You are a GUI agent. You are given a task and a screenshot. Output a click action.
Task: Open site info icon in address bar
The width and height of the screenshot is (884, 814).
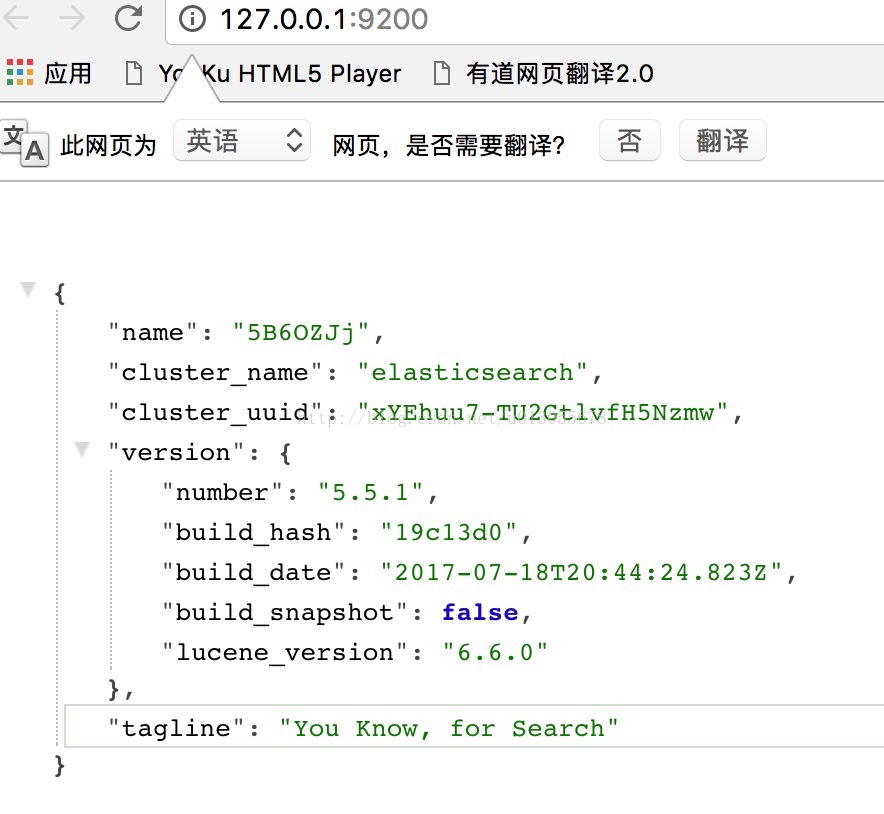coord(192,19)
